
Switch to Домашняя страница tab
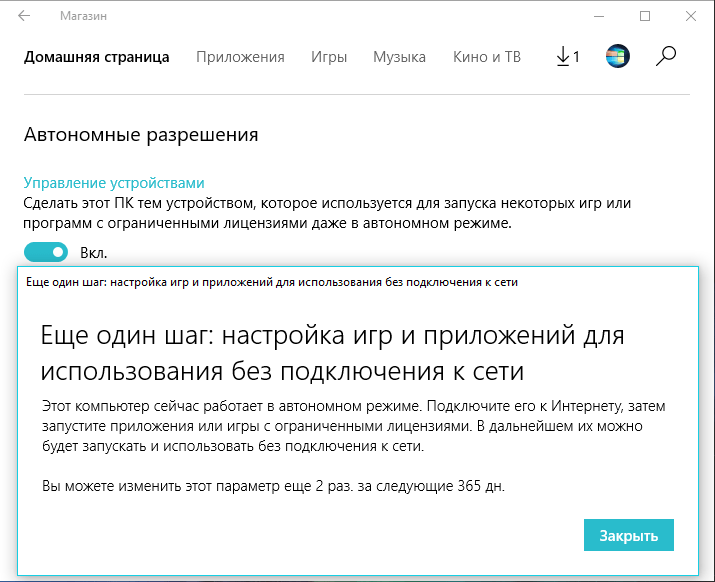coord(96,57)
